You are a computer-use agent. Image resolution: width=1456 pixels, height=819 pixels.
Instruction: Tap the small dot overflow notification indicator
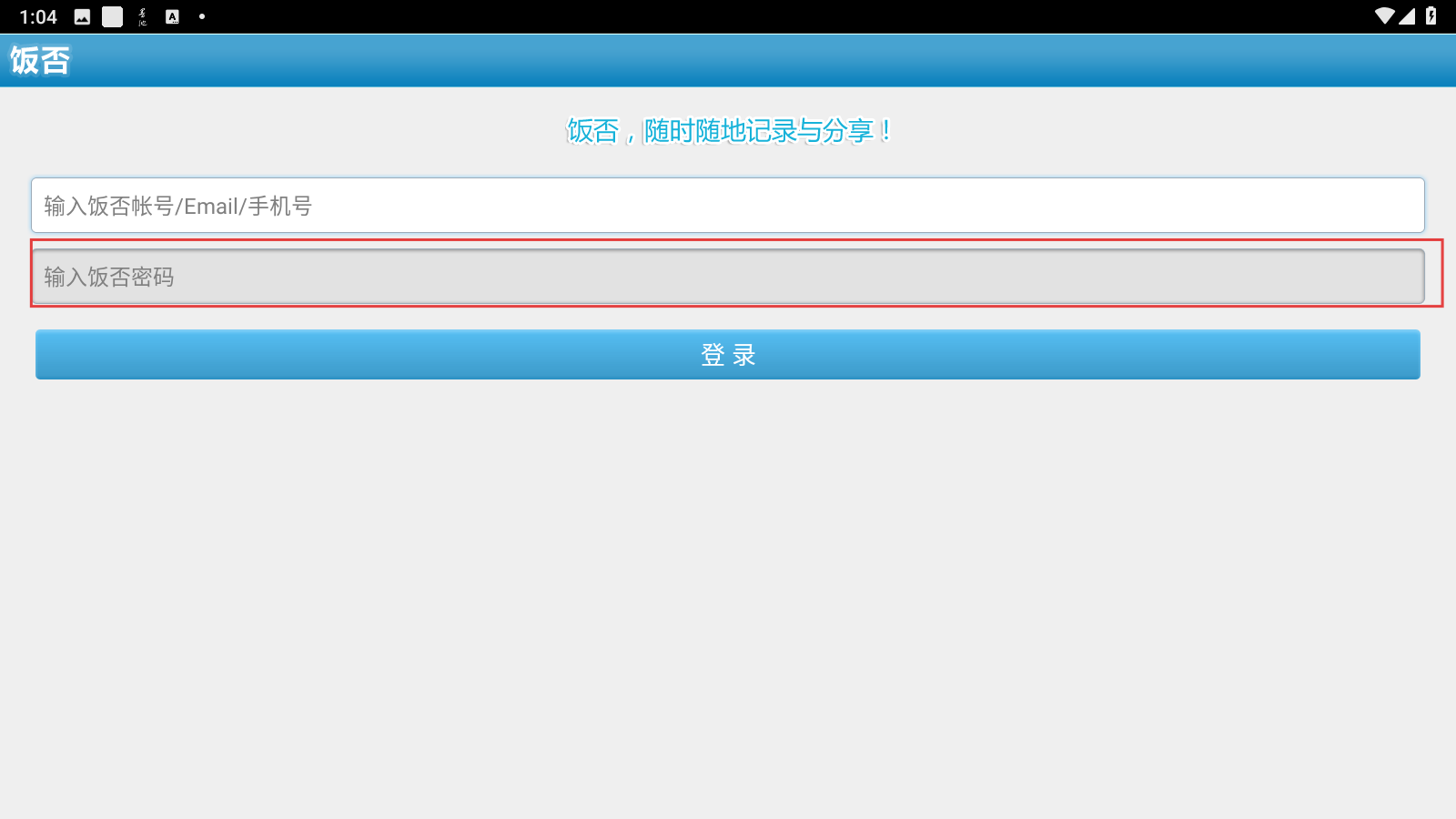201,16
